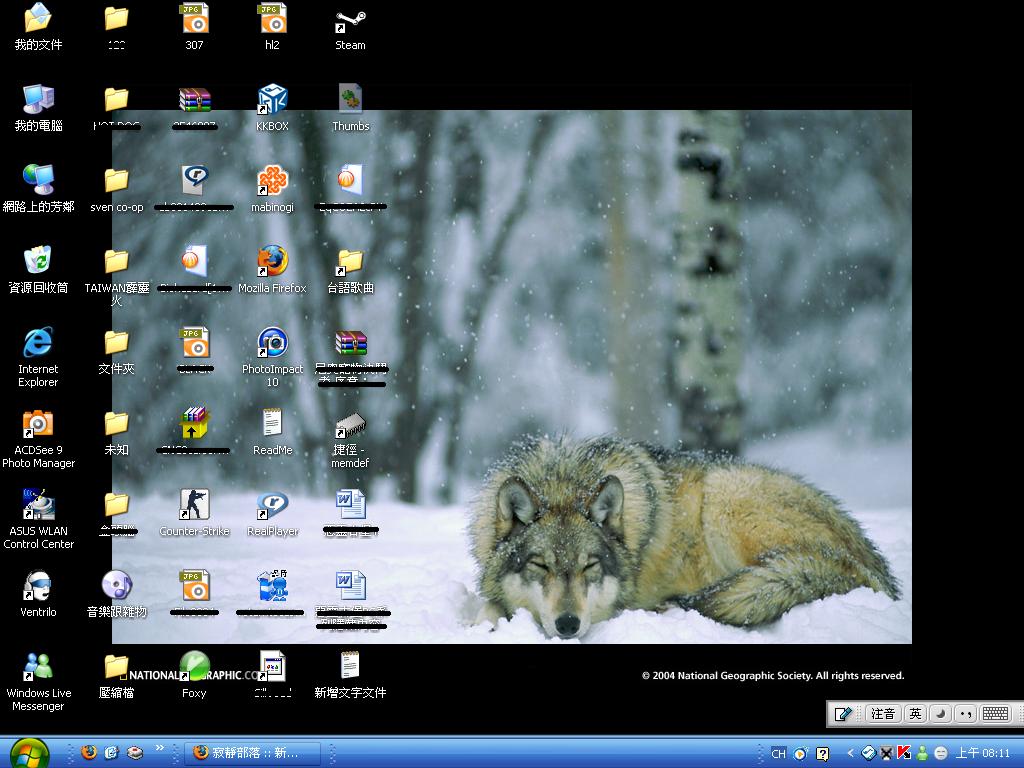Open the 未知 folder
This screenshot has height=768, width=1024.
(116, 432)
